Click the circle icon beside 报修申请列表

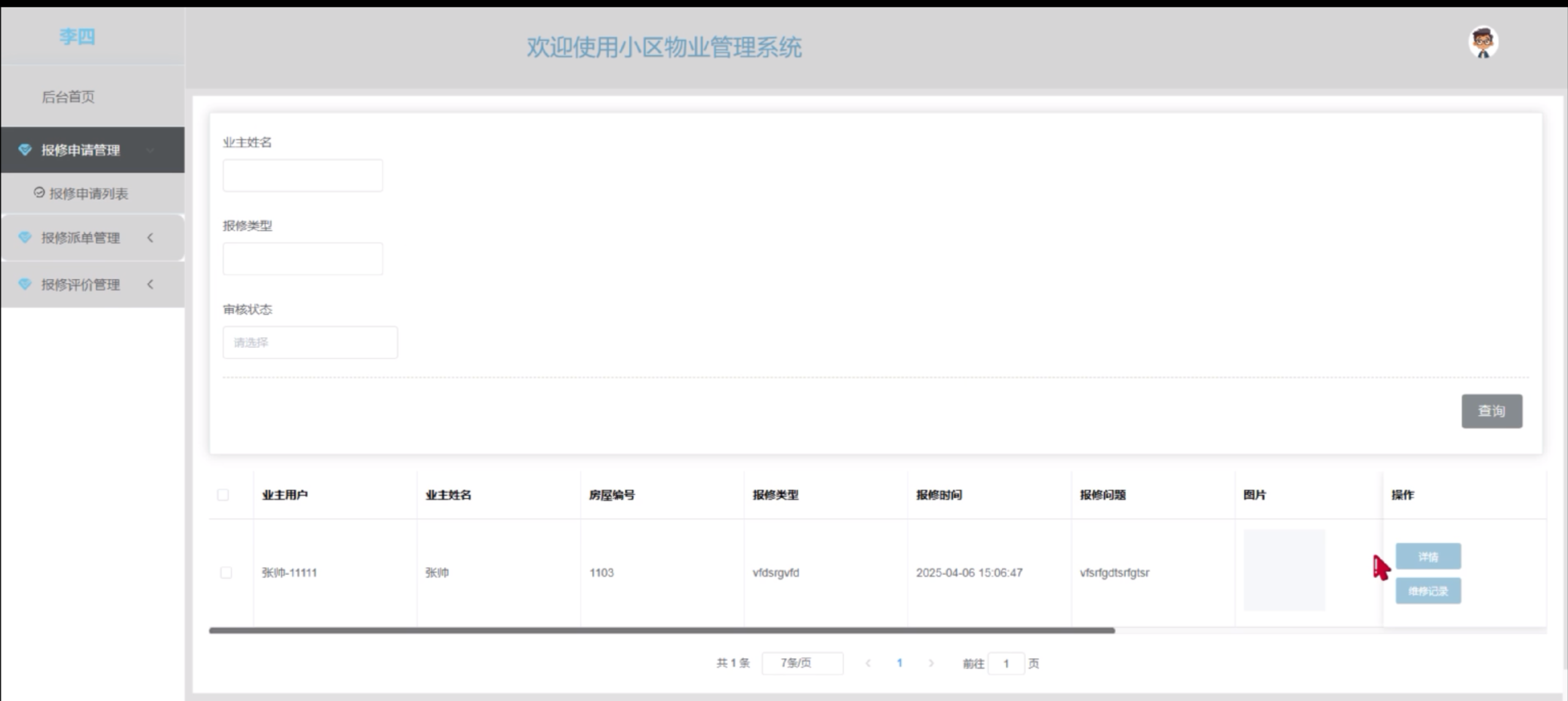39,193
